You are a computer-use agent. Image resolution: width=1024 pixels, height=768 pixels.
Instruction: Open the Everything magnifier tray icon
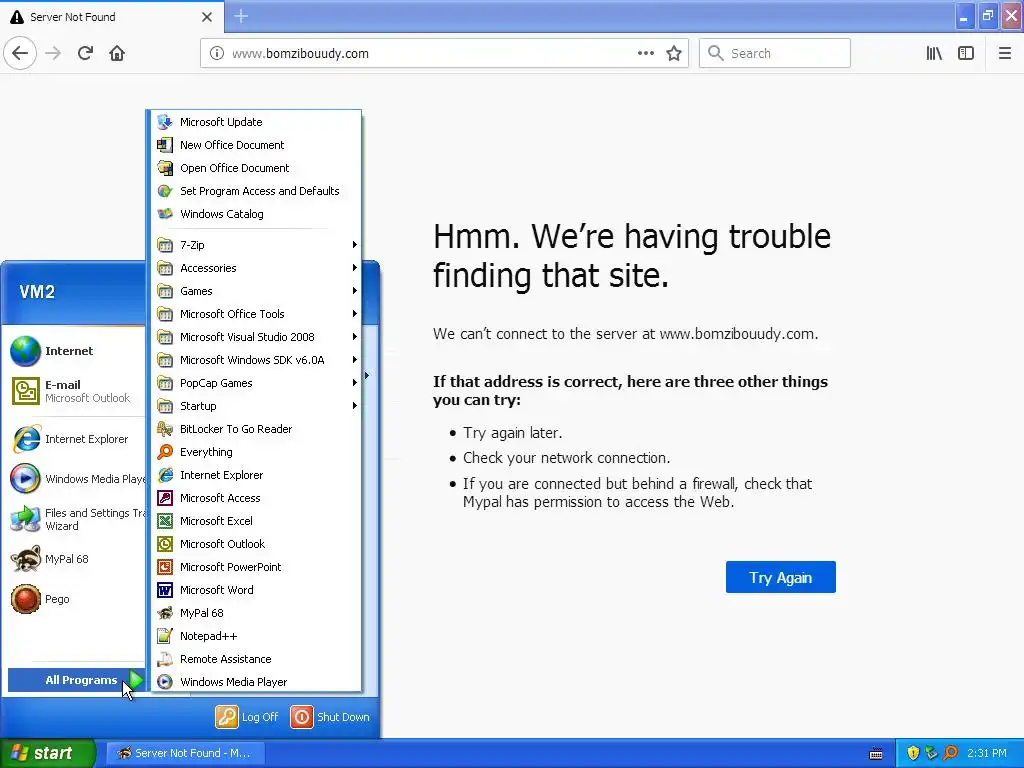pyautogui.click(x=951, y=753)
